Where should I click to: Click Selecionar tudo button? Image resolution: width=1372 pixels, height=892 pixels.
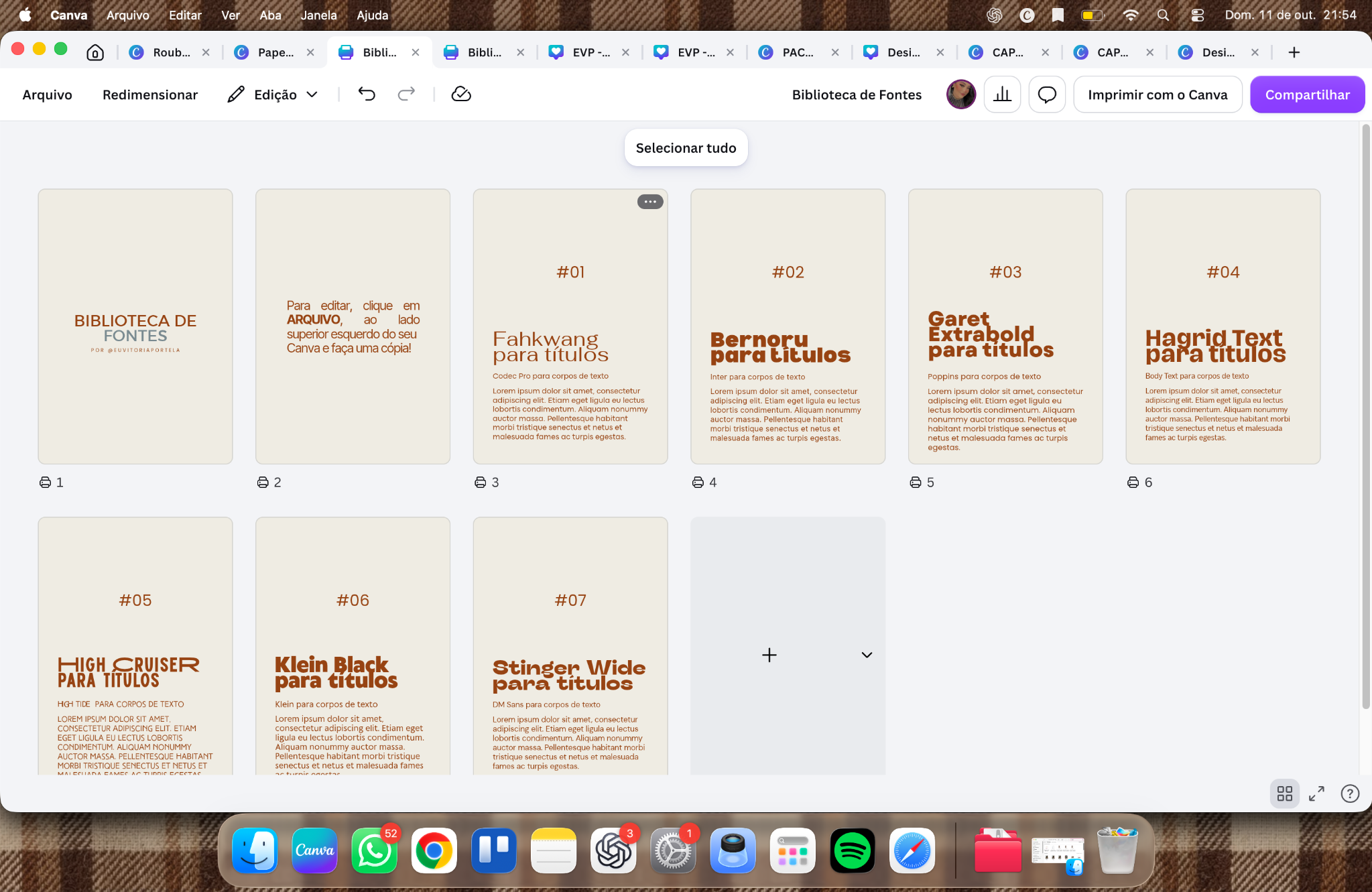click(x=686, y=148)
